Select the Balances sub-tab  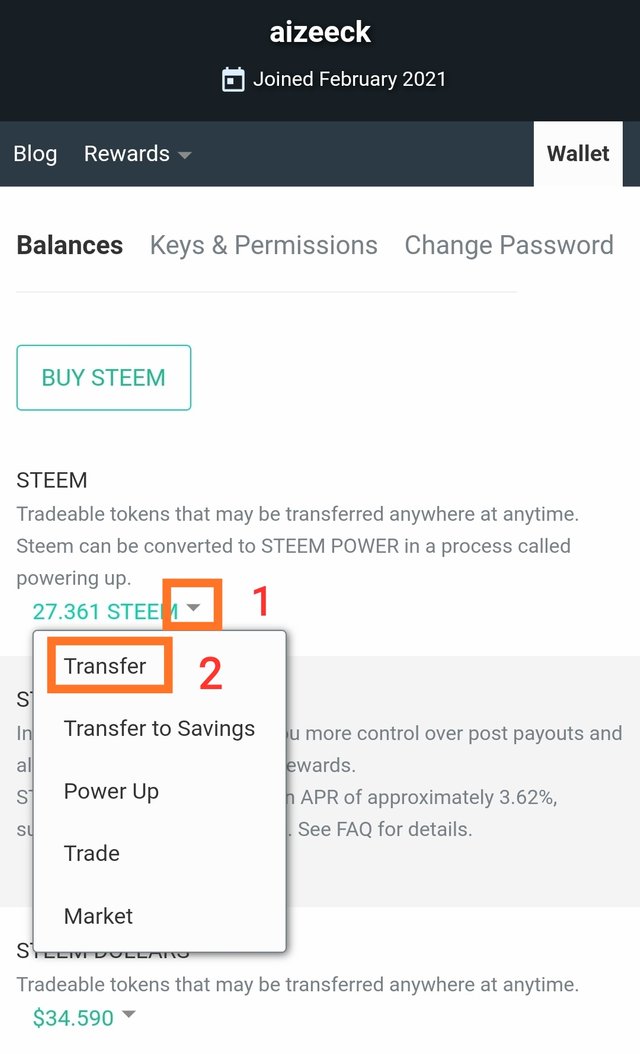(x=70, y=245)
